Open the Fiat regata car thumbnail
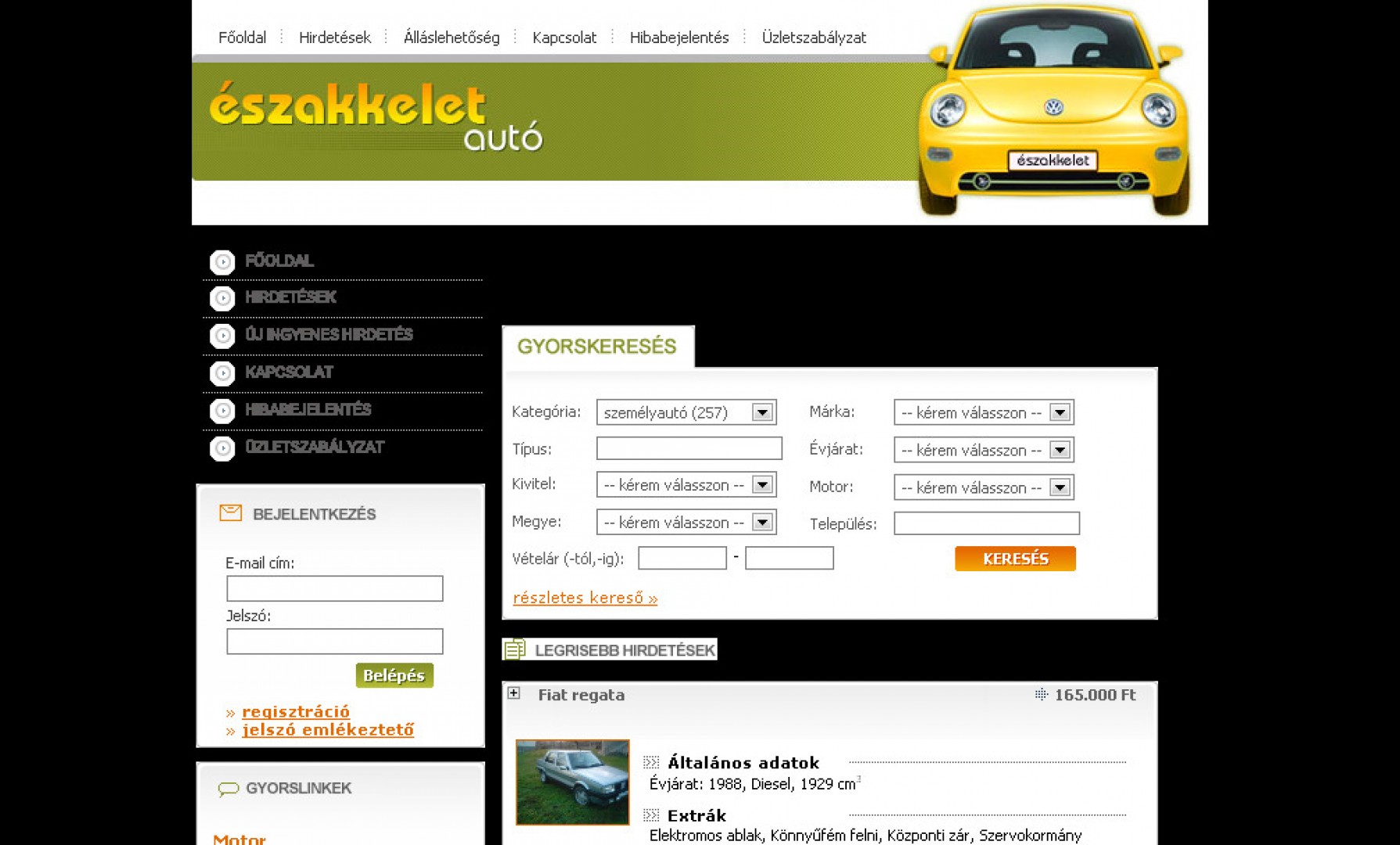 573,782
